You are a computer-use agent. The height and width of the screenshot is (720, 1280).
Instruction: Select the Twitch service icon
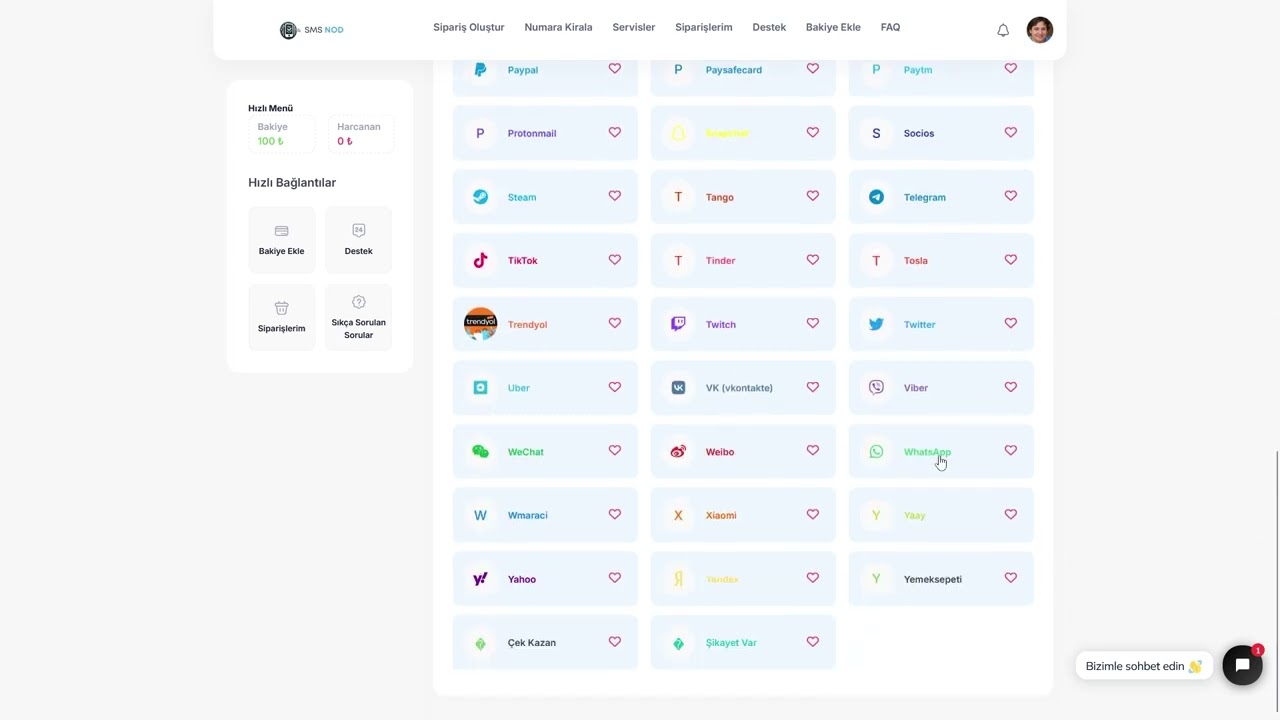pyautogui.click(x=678, y=324)
